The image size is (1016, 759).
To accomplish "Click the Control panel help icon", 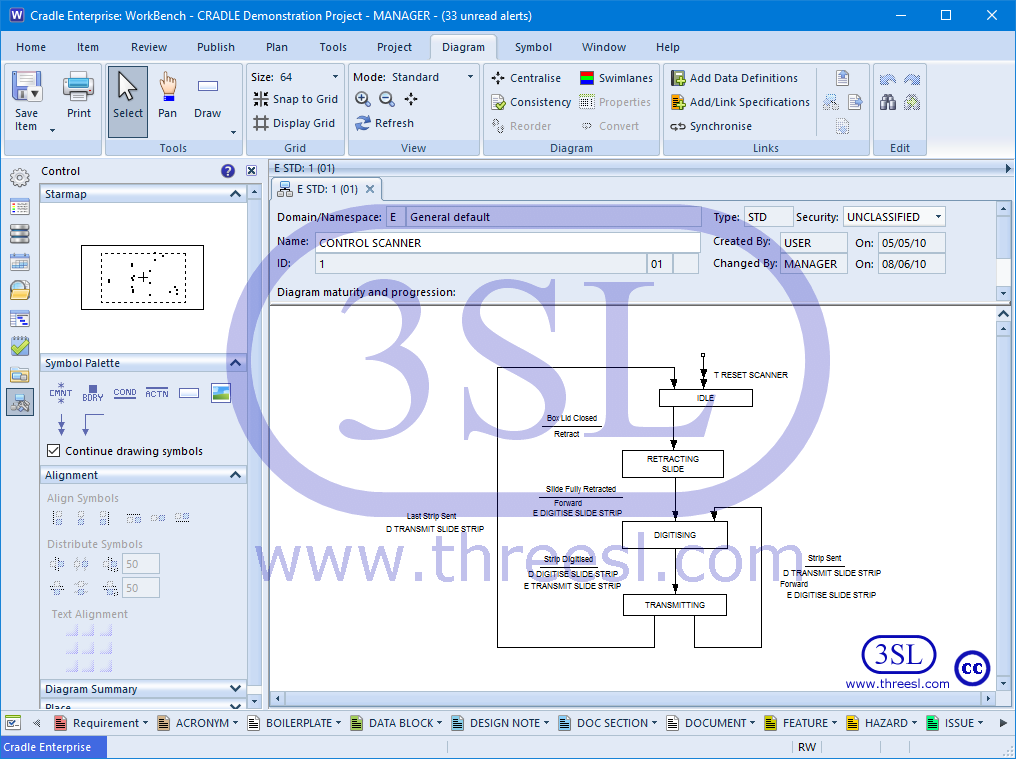I will coord(227,171).
